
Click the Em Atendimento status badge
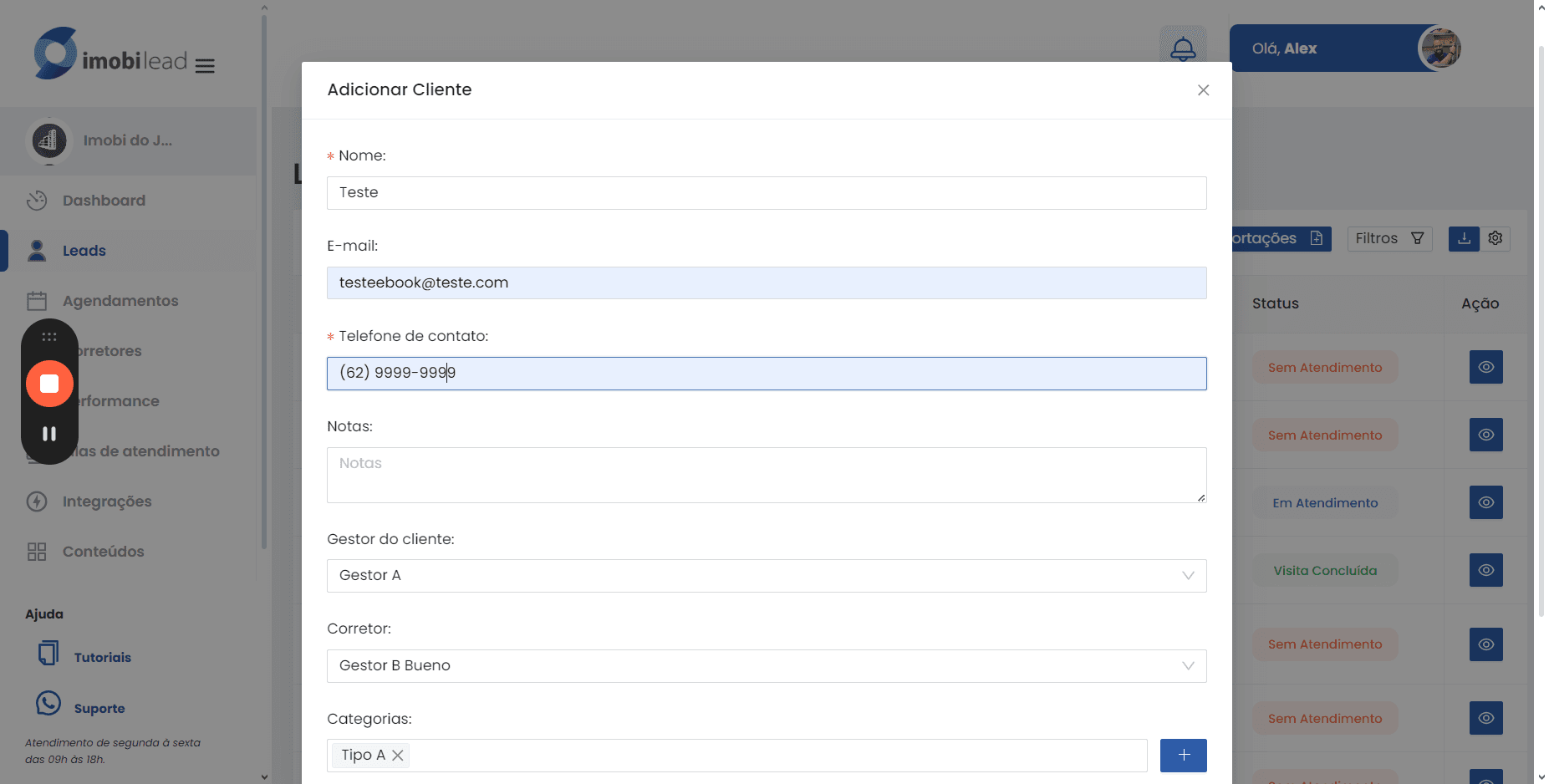pyautogui.click(x=1325, y=502)
